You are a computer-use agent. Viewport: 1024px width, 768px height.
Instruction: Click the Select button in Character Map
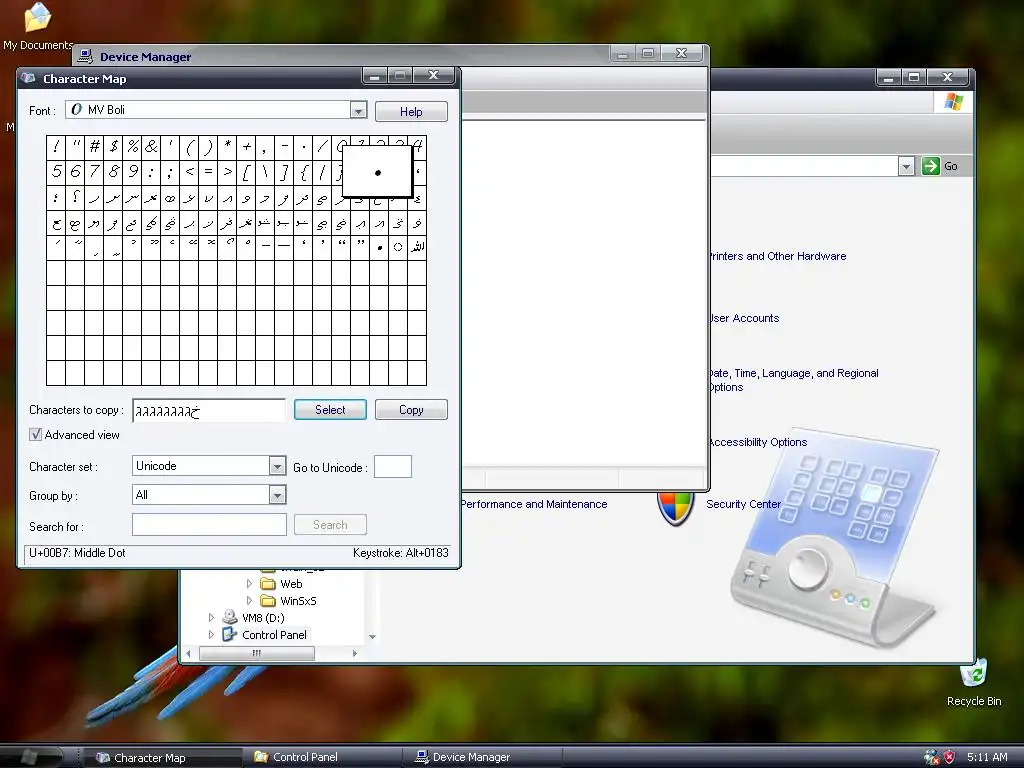[330, 409]
